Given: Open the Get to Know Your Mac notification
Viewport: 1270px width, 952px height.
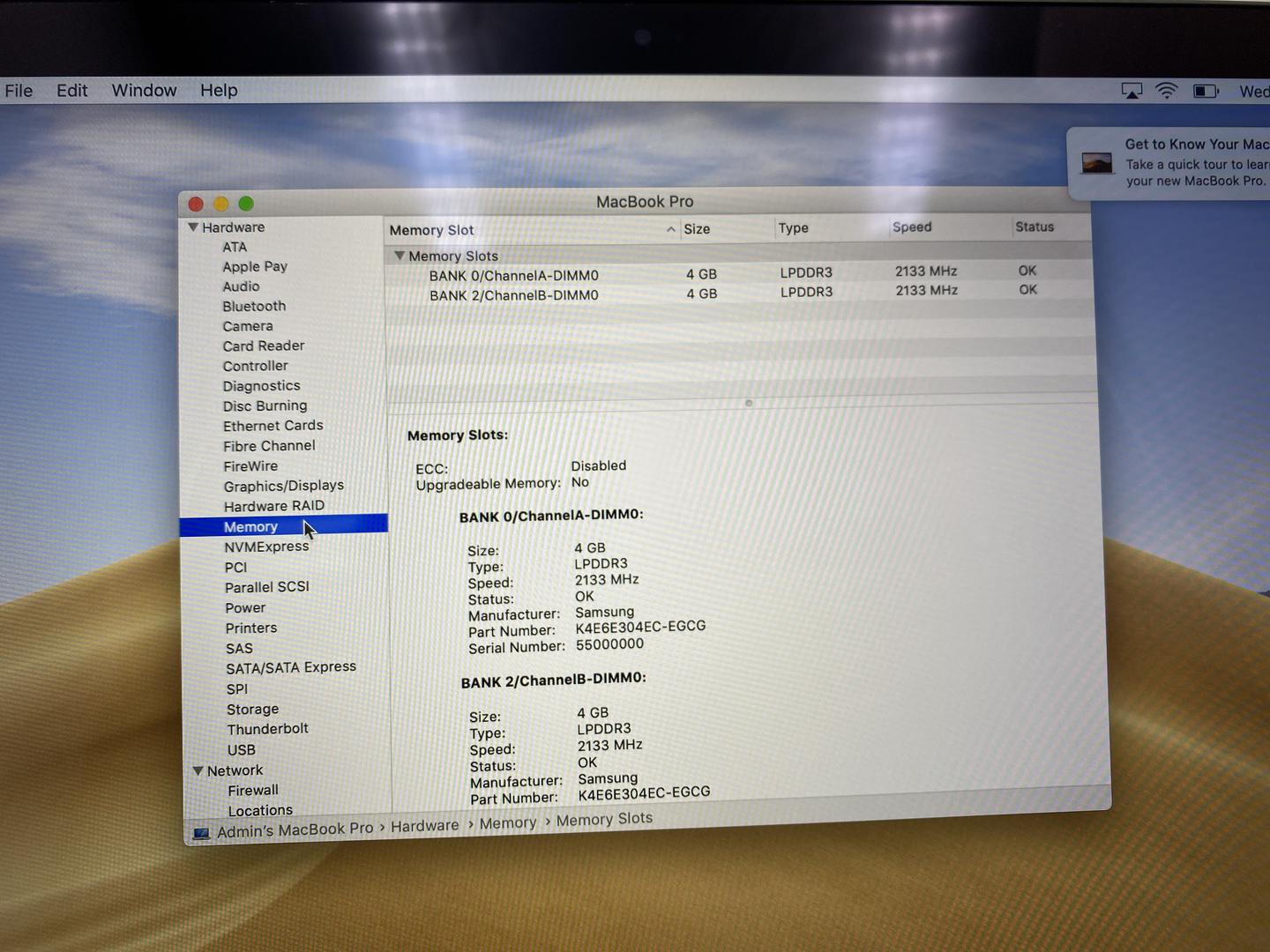Looking at the screenshot, I should tap(1169, 163).
